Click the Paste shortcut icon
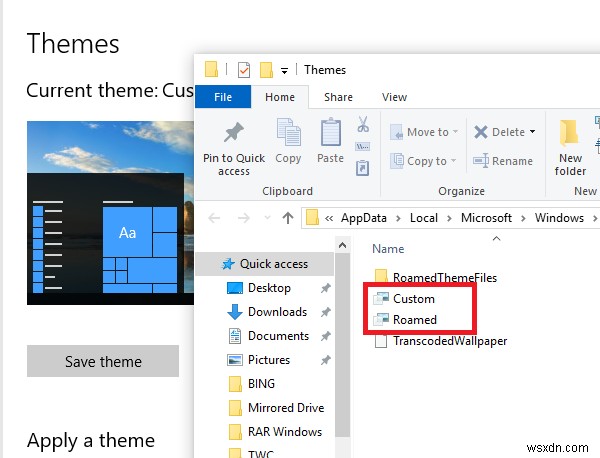Viewport: 600px width, 458px height. 362,168
